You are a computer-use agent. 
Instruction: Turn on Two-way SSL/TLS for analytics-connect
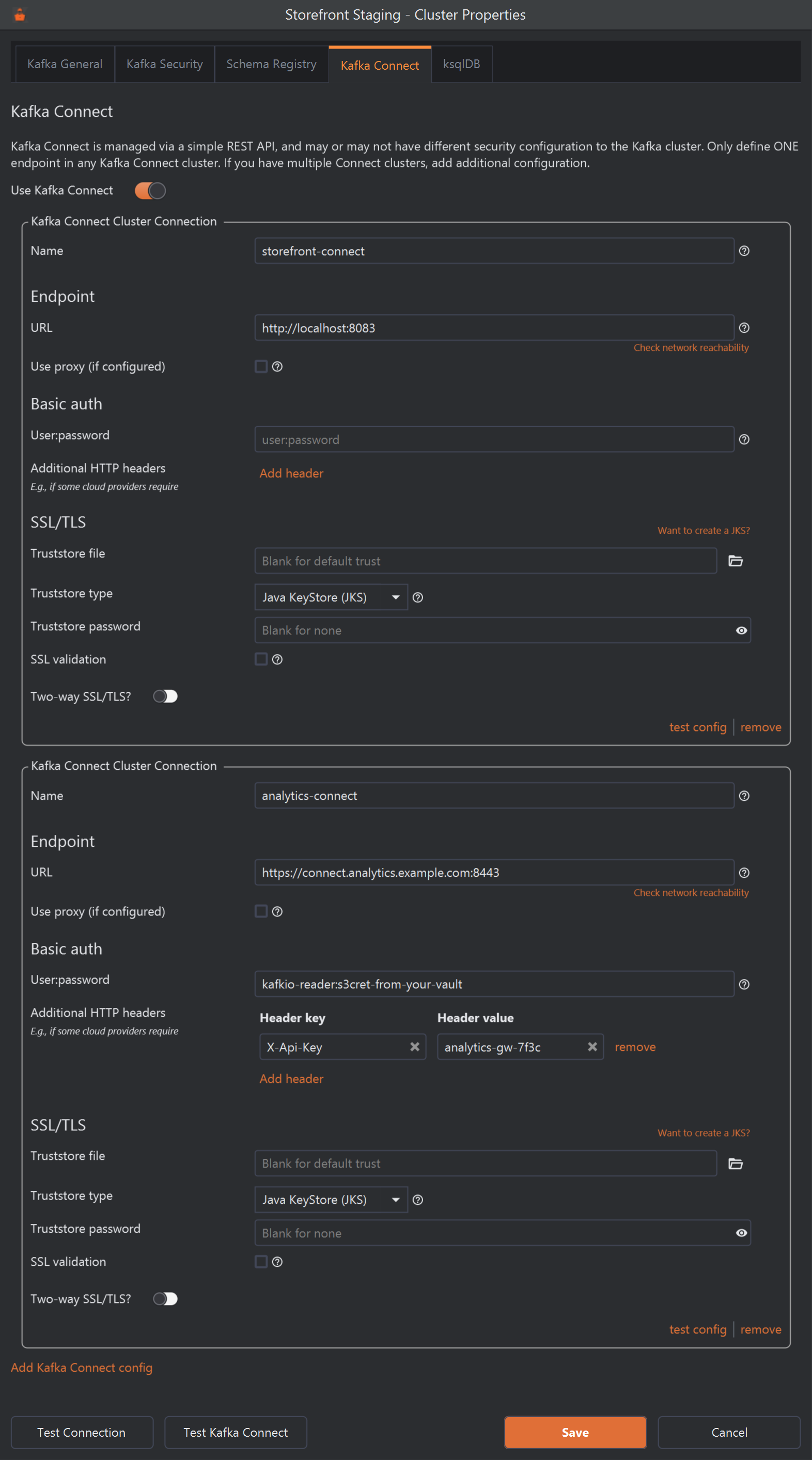[x=165, y=1298]
